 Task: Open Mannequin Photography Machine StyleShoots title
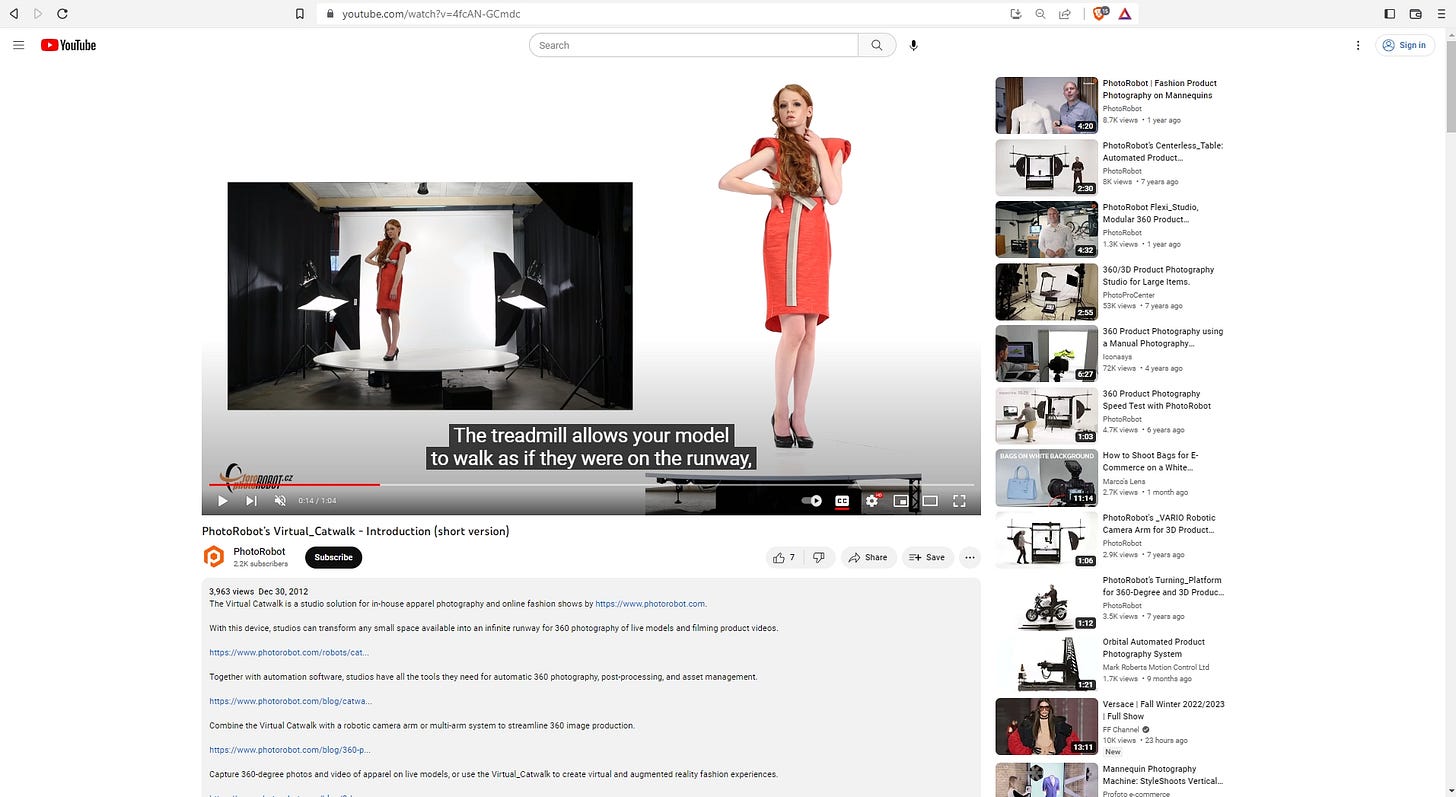point(1163,775)
